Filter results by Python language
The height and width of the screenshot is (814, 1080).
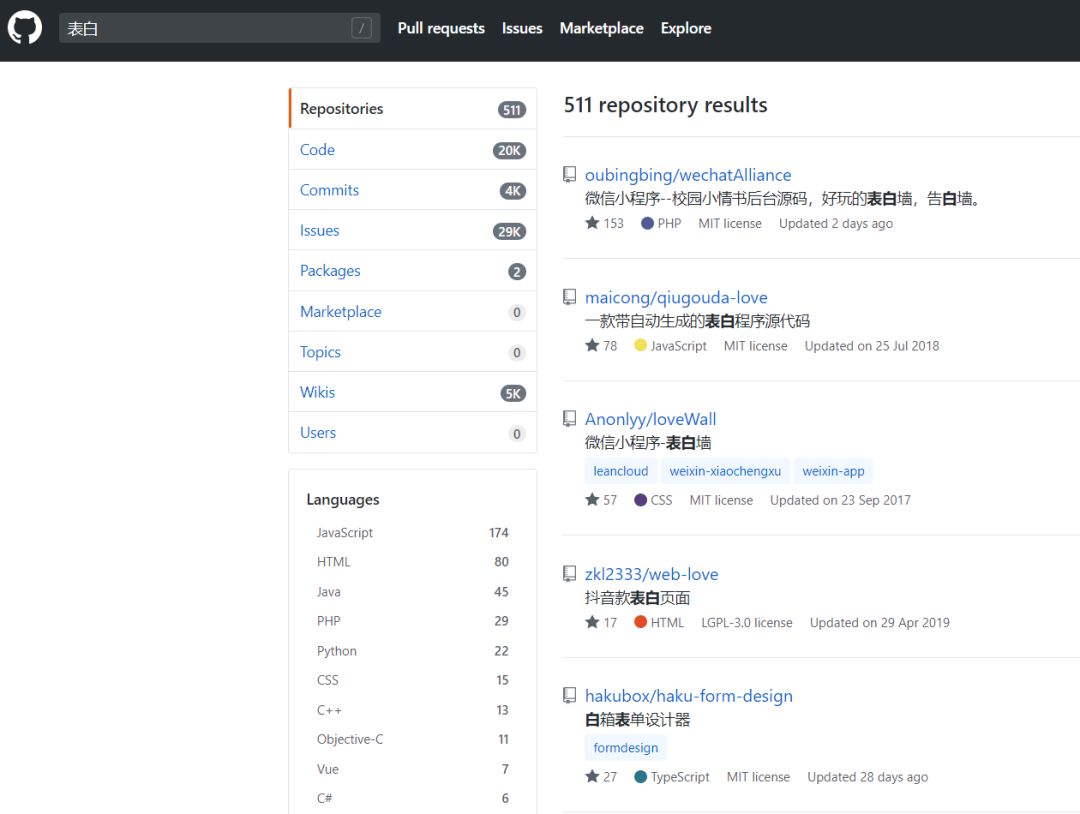[x=337, y=651]
